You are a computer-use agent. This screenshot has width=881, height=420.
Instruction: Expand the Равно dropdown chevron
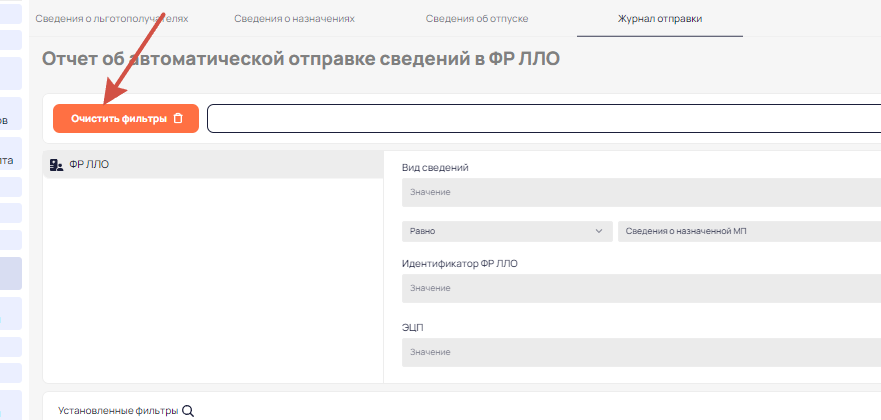[599, 231]
